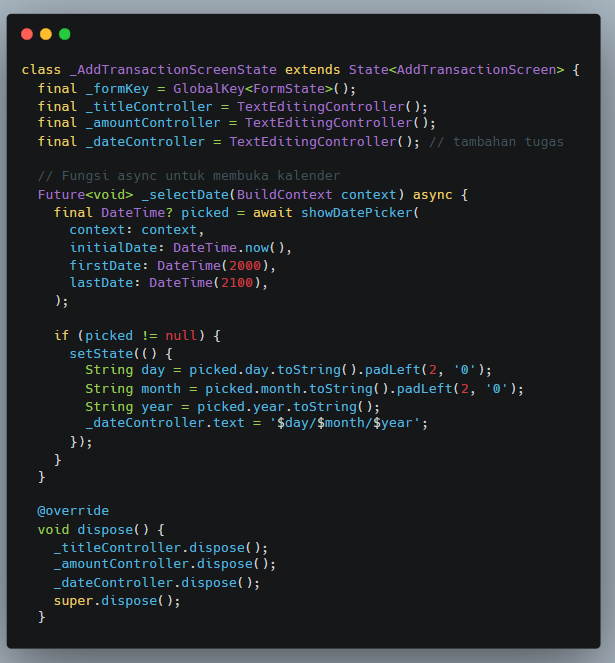Click "_titleController" in its final declaration
Image resolution: width=615 pixels, height=663 pixels.
[149, 107]
